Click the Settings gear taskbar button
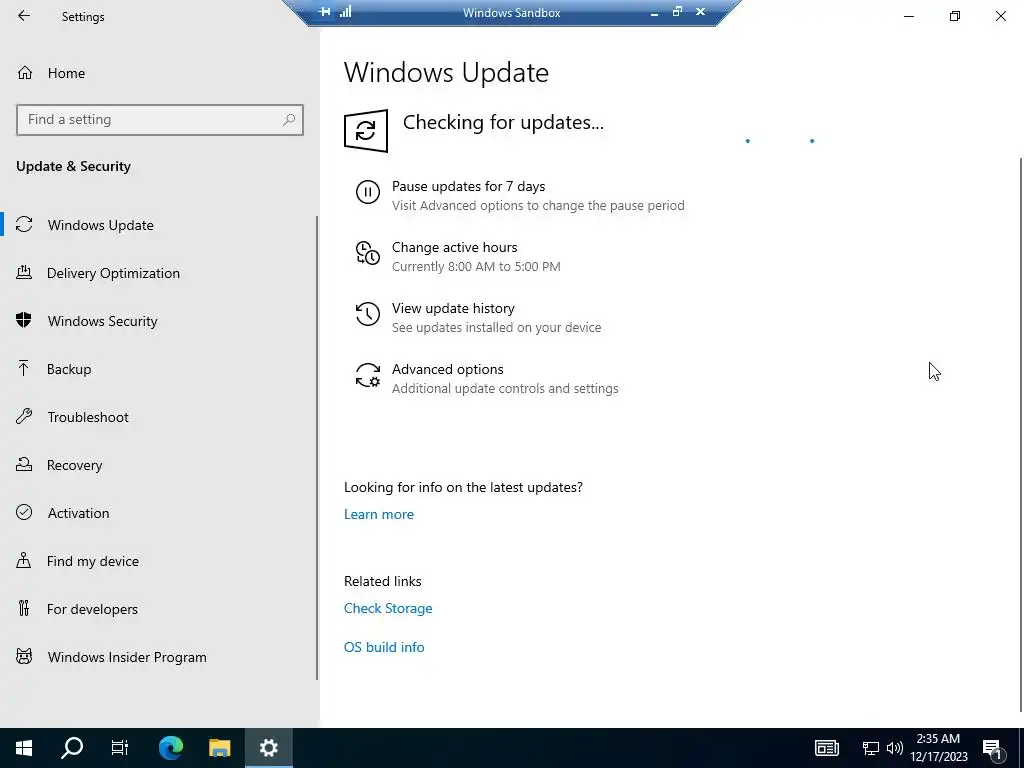This screenshot has height=768, width=1024. pos(268,748)
